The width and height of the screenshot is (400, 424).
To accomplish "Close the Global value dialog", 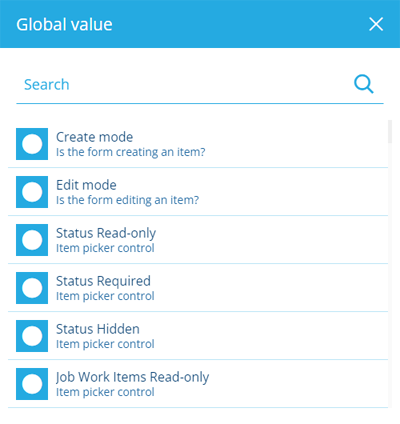I will pos(376,24).
